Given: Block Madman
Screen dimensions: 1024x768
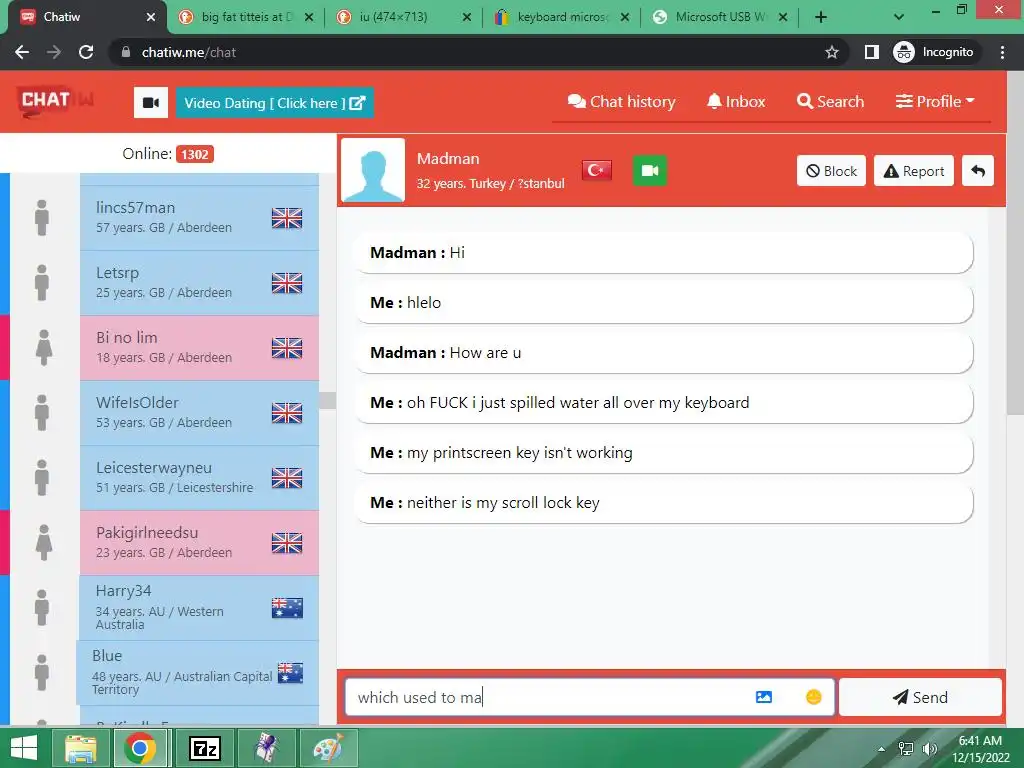Looking at the screenshot, I should pos(831,171).
